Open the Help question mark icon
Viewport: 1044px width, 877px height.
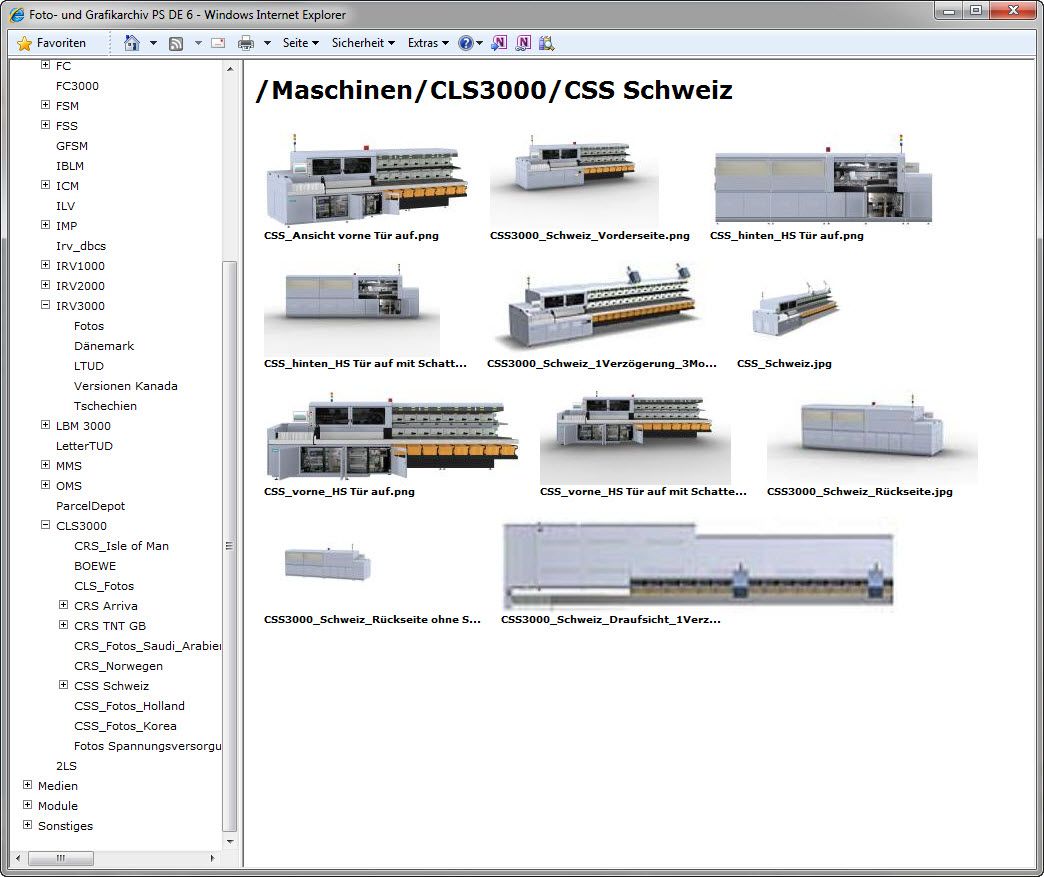click(466, 43)
